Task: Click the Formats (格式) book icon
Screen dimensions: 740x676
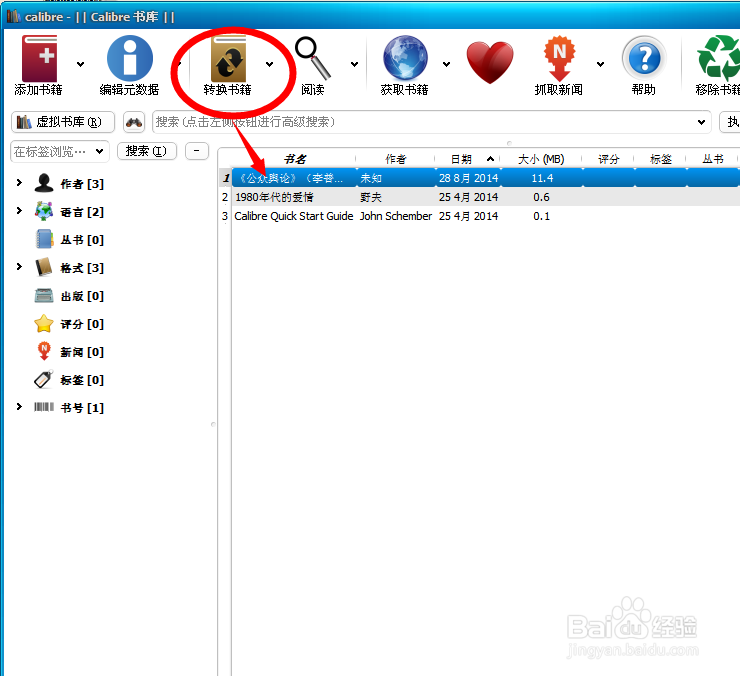Action: coord(44,267)
